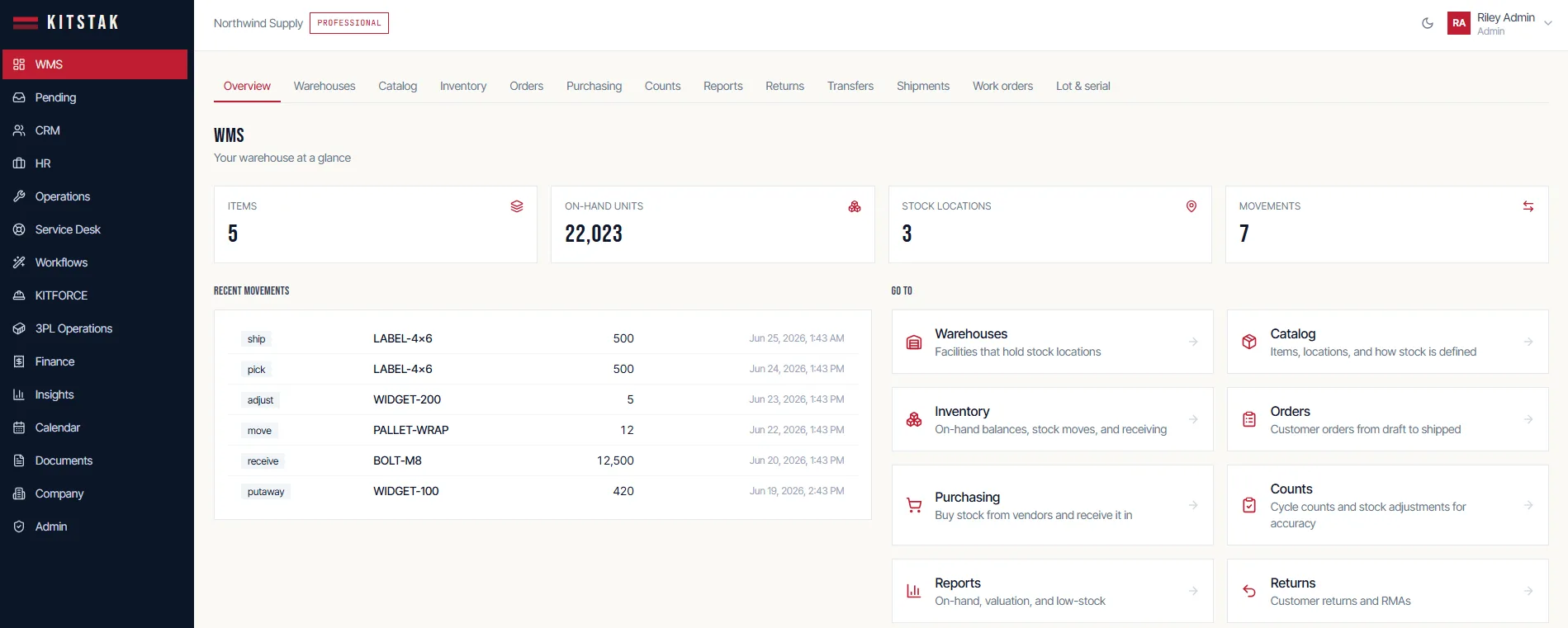
Task: Click the putaway movement tag
Action: click(x=266, y=492)
